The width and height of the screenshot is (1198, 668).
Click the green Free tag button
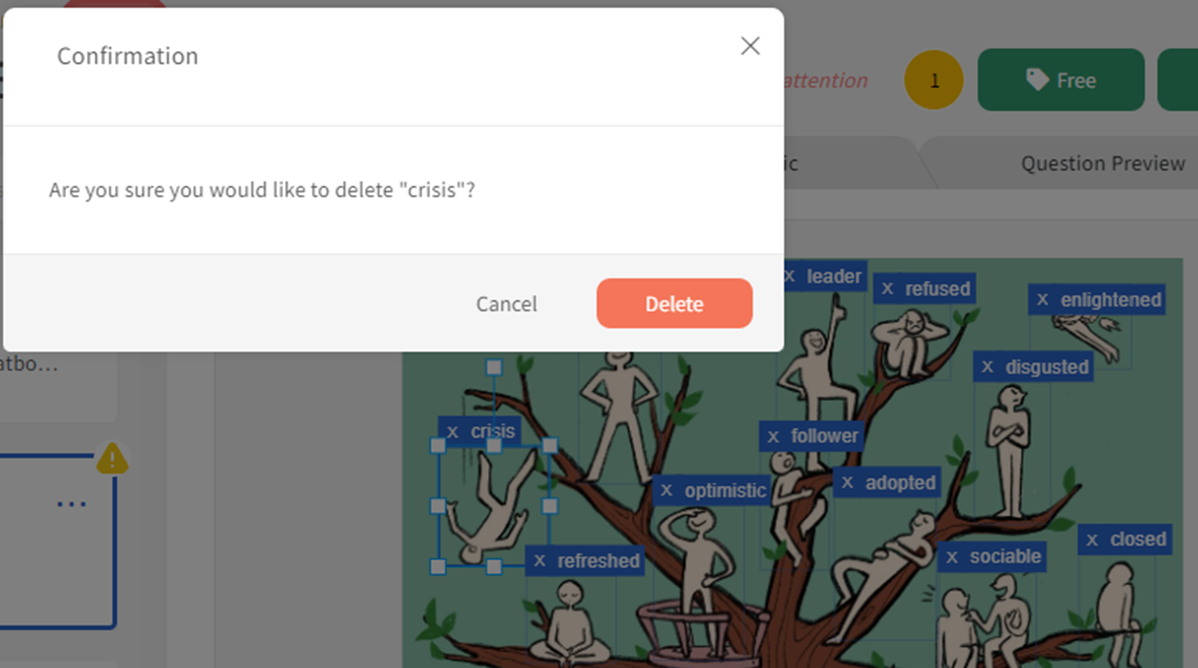pyautogui.click(x=1060, y=80)
